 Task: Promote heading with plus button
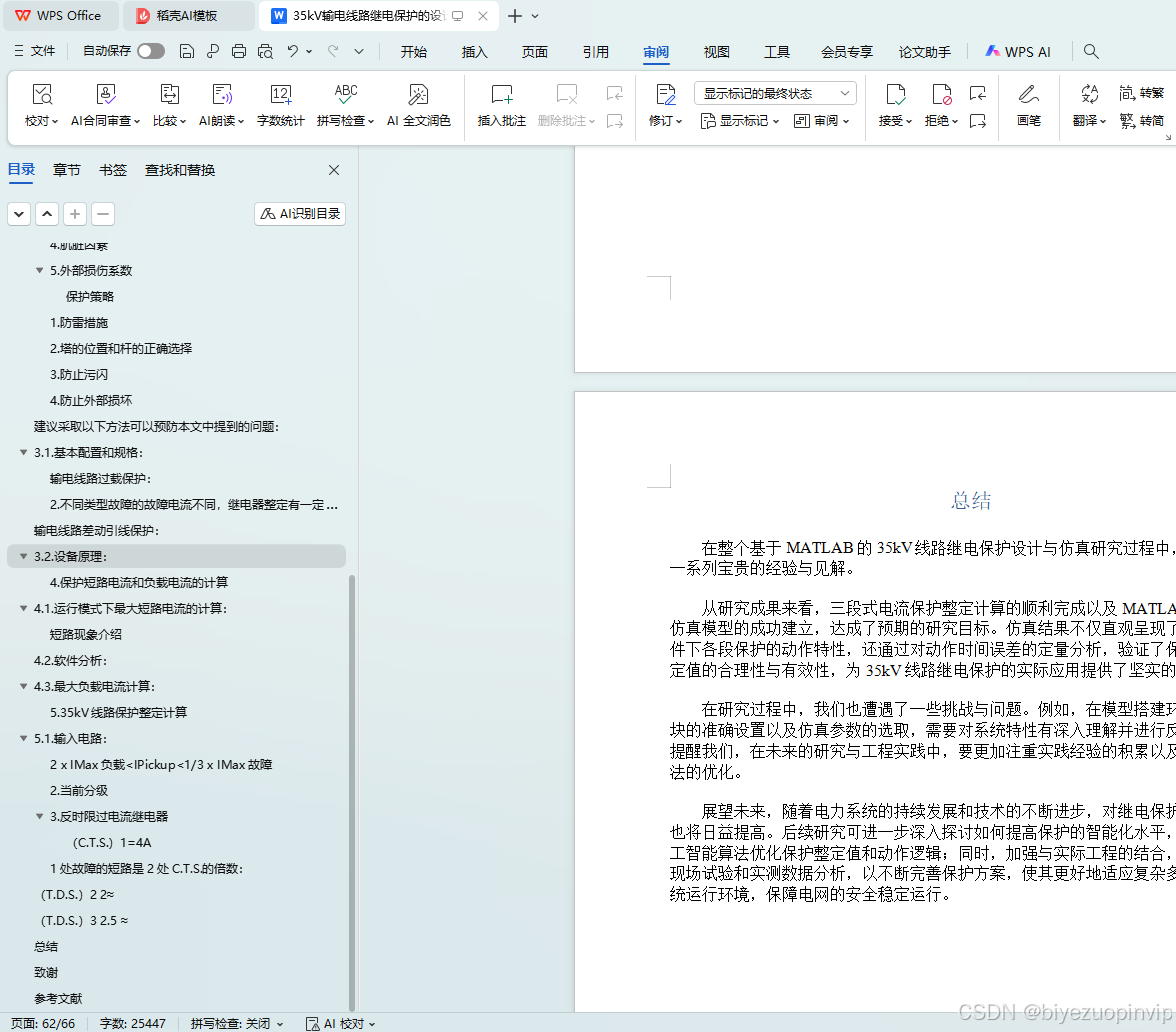75,214
